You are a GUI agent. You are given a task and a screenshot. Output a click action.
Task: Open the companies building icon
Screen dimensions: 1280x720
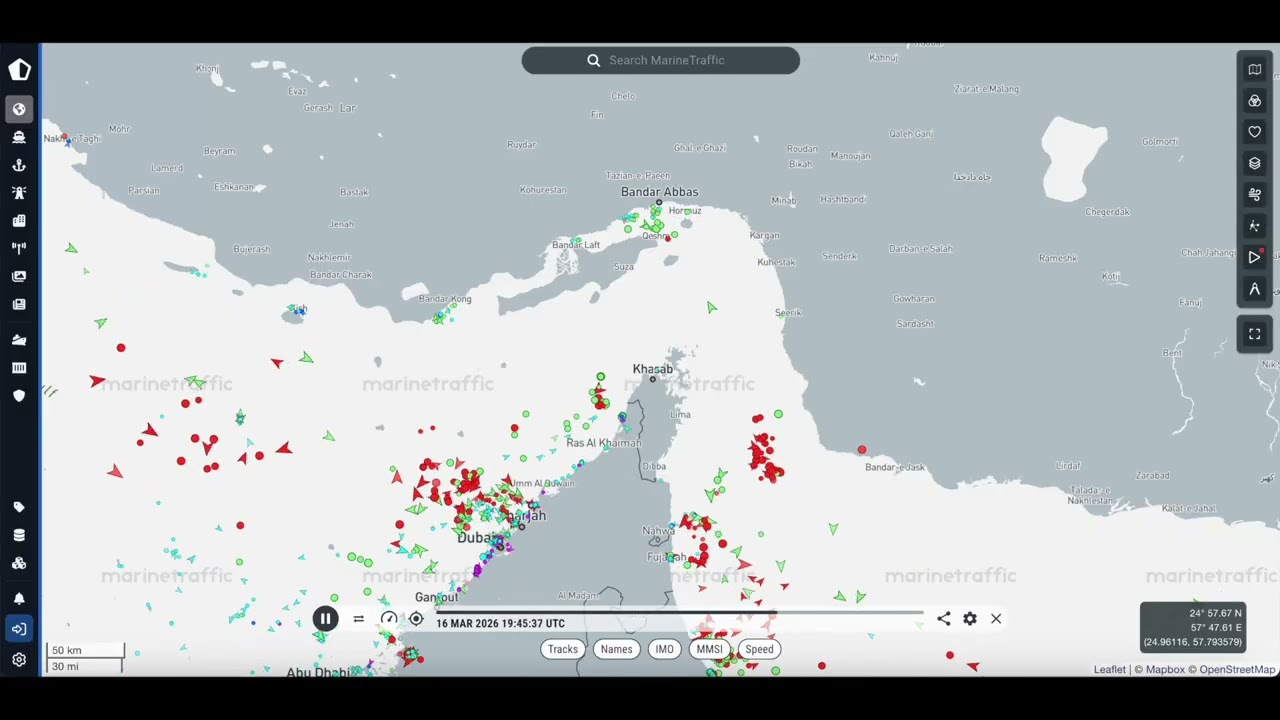coord(19,221)
